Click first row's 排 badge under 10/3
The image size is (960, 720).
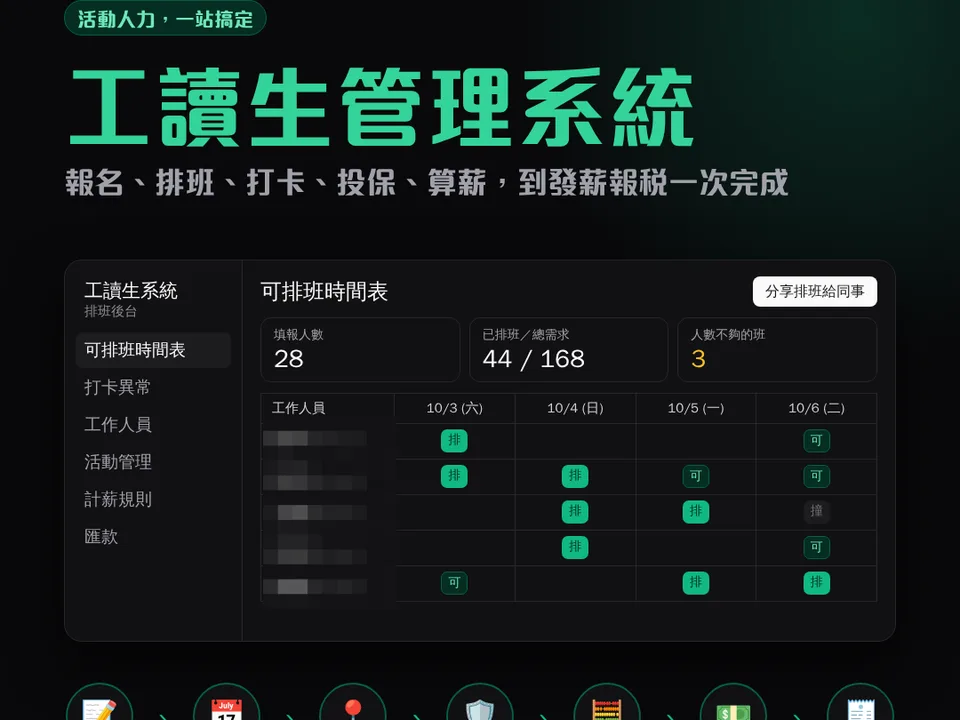tap(454, 440)
